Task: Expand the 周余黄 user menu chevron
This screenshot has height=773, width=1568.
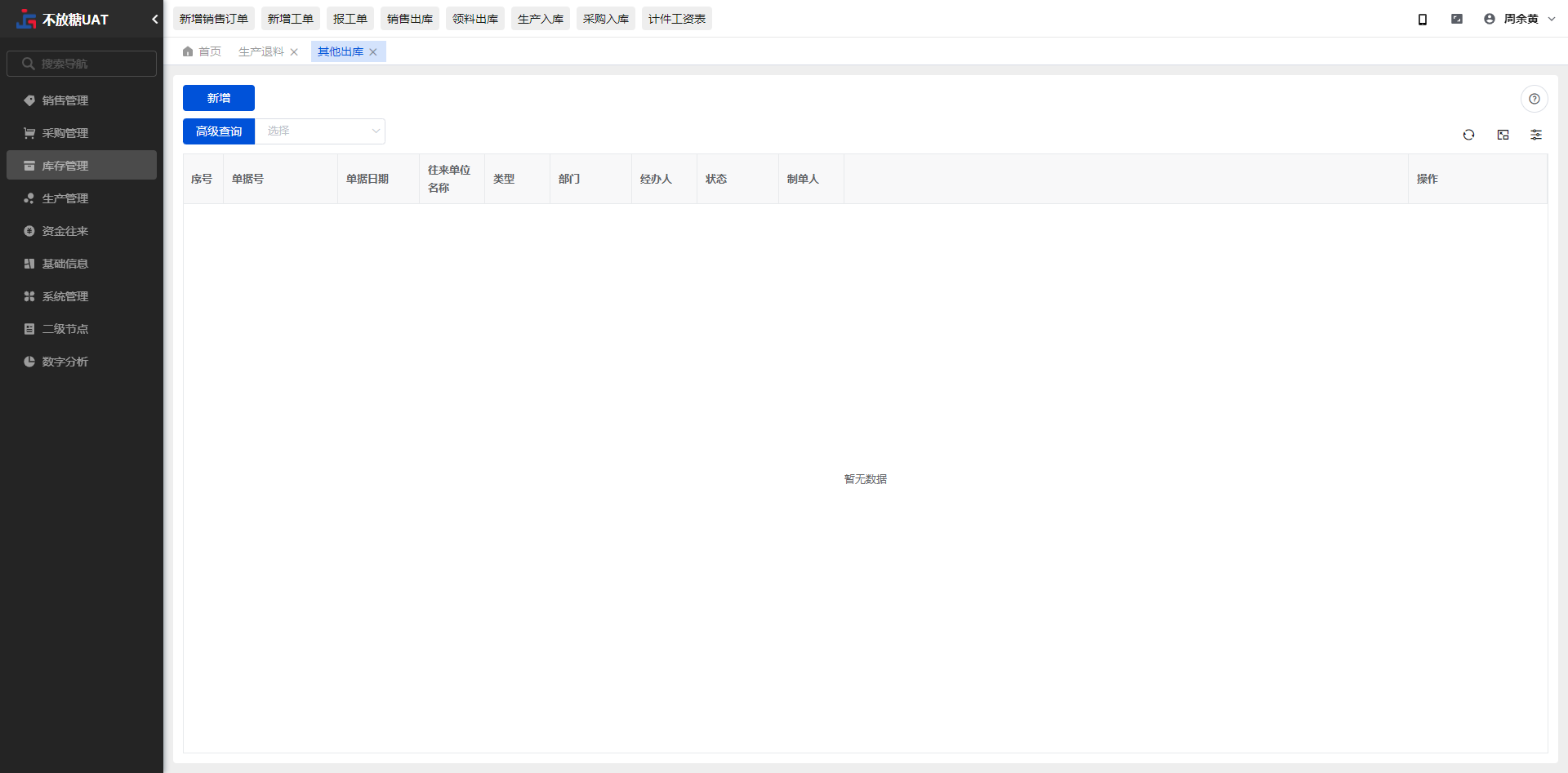Action: (1552, 19)
